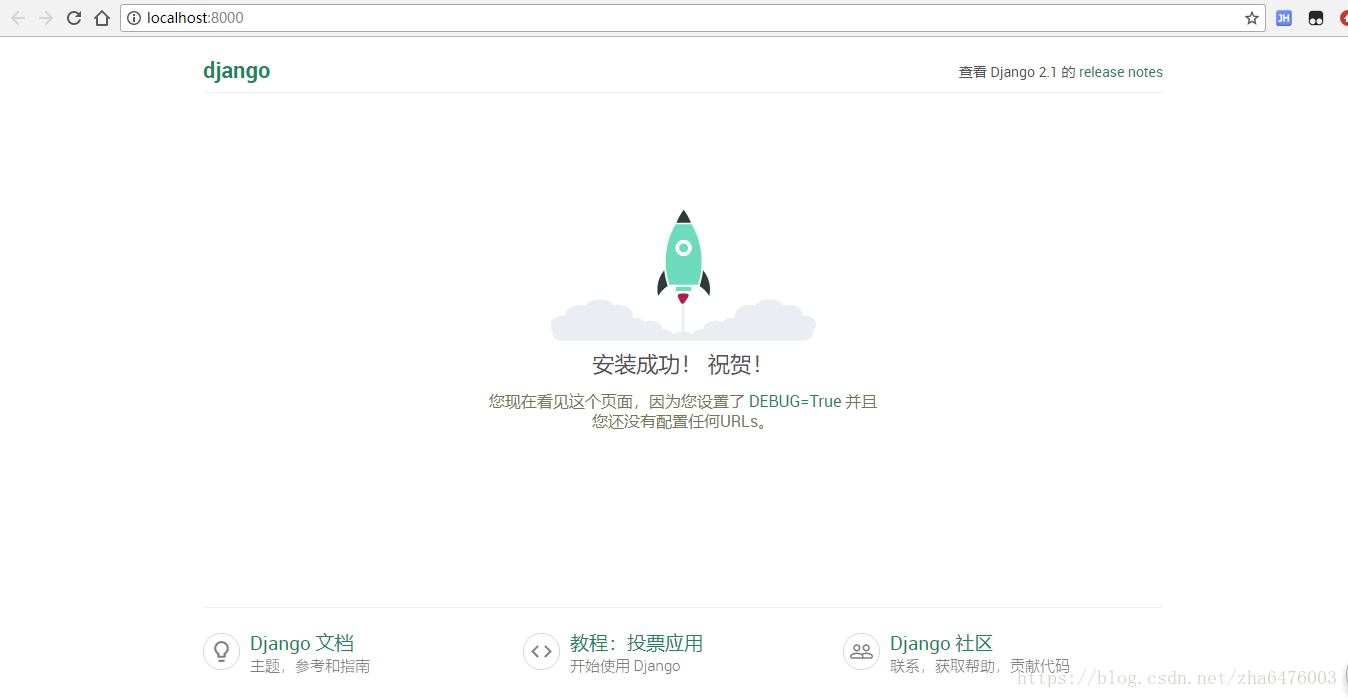Screen dimensions: 1348x698
Task: Click the people community icon
Action: [x=861, y=651]
